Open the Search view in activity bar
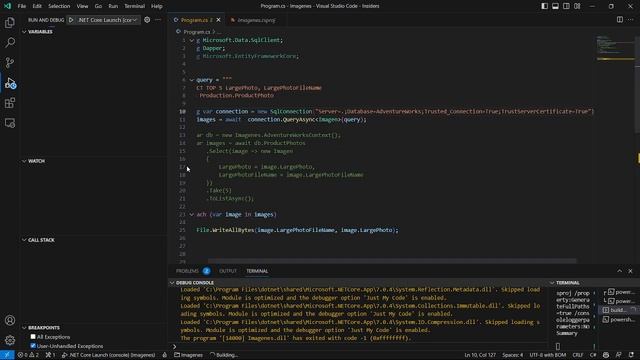The width and height of the screenshot is (640, 360). (10, 42)
